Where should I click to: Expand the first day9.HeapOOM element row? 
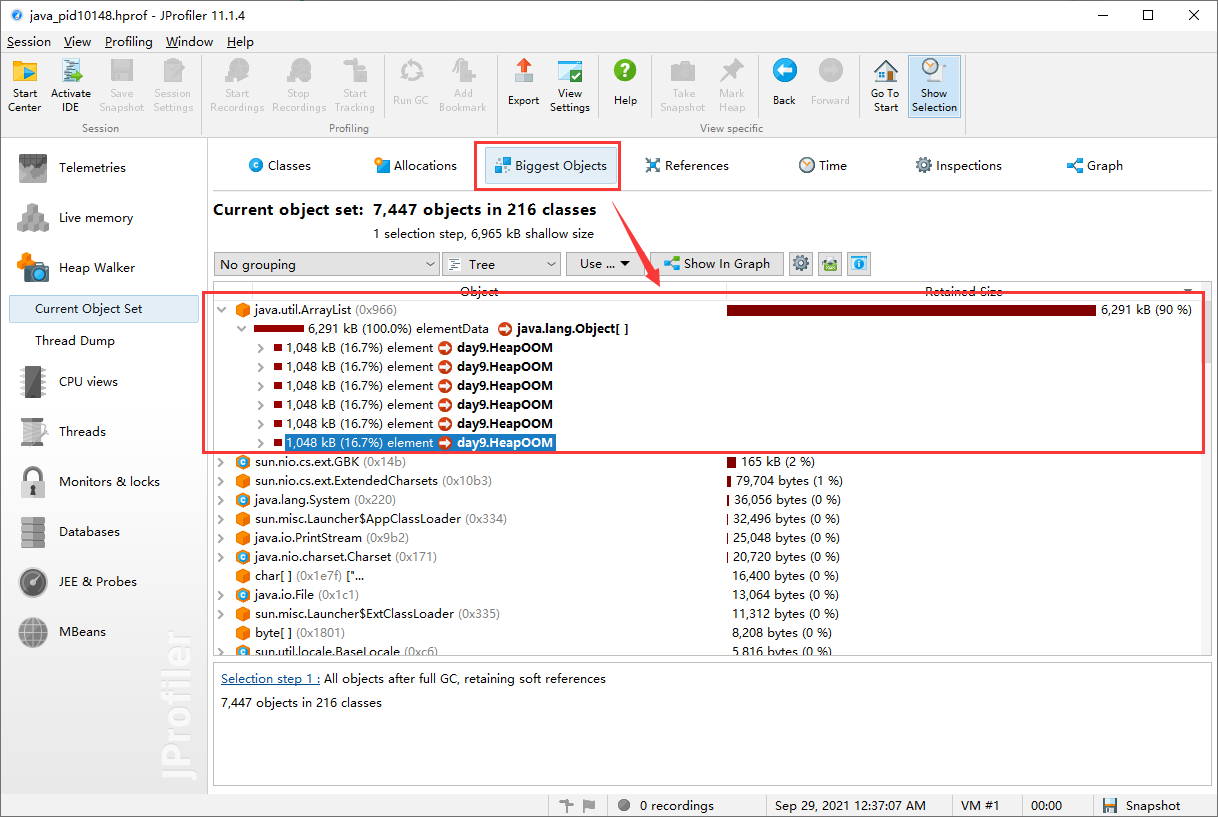pos(260,348)
